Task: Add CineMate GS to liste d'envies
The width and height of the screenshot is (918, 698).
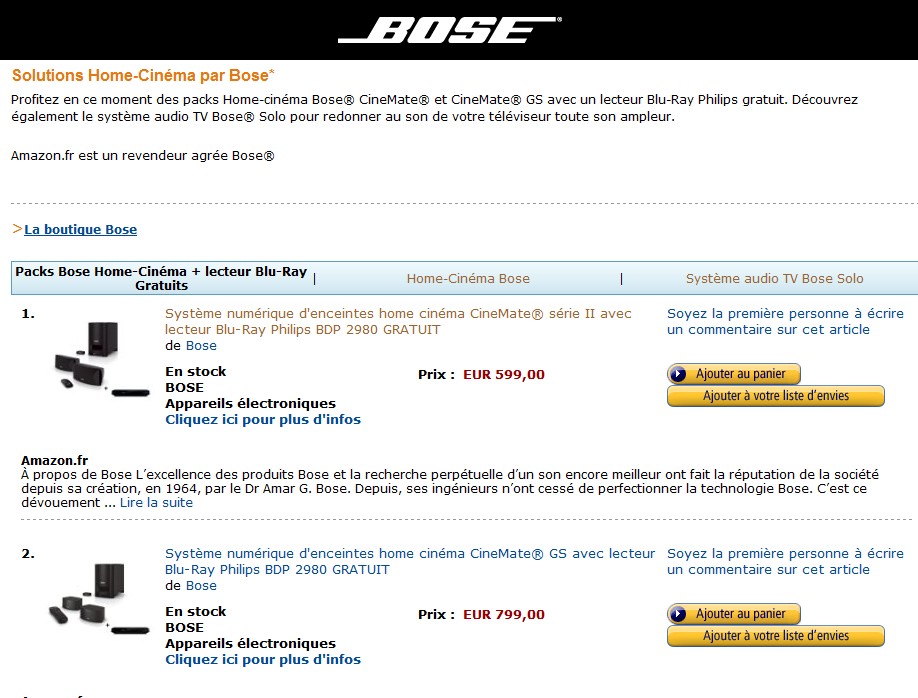Action: point(776,636)
